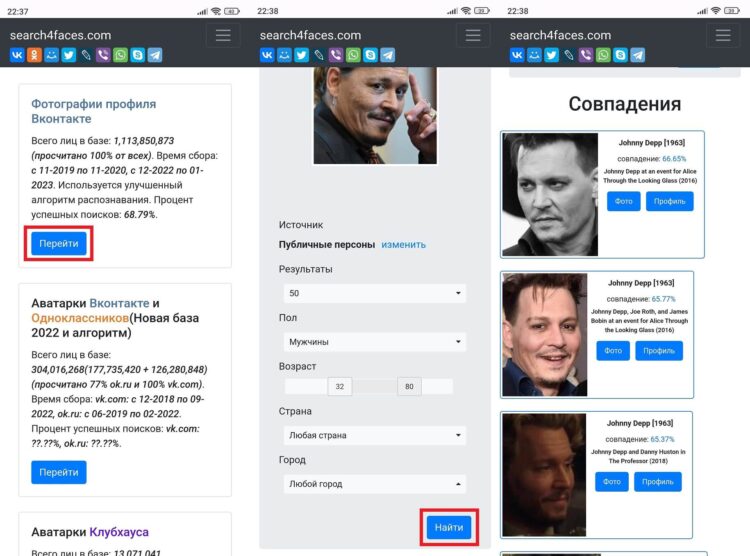Open the Пол dropdown showing Мужчины
750x556 pixels.
click(375, 342)
